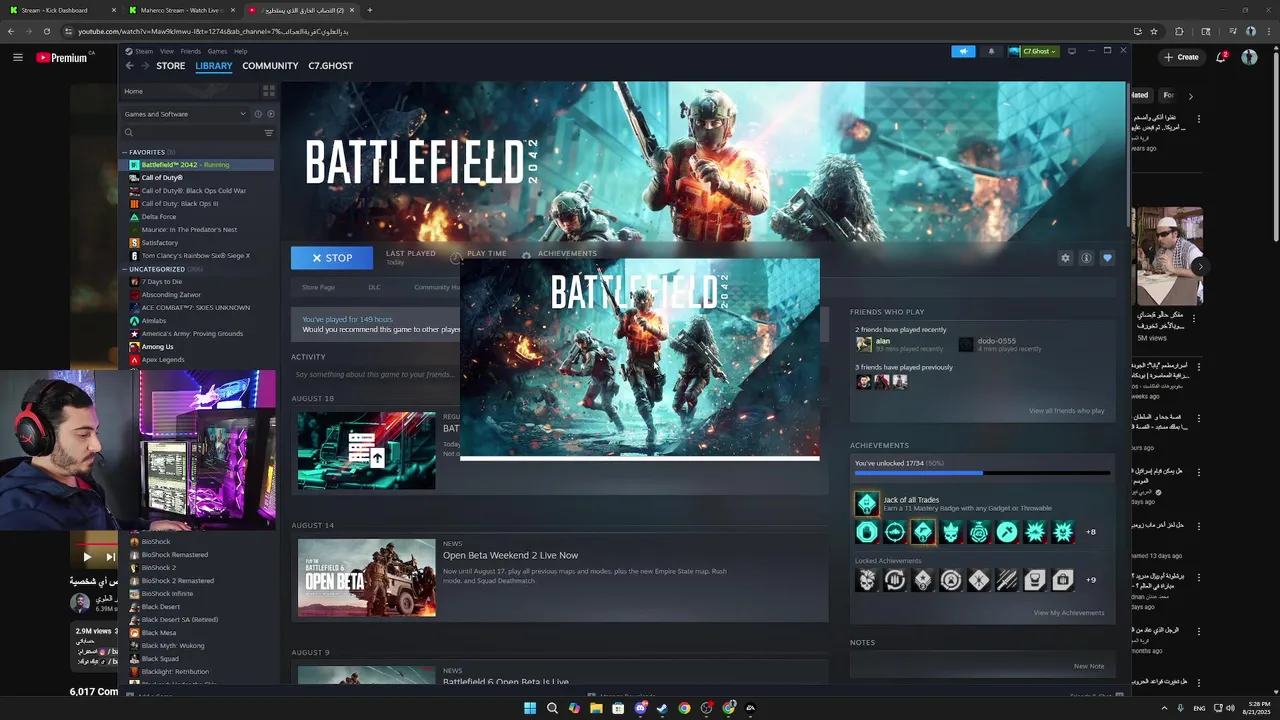The width and height of the screenshot is (1280, 720).
Task: Open Steam notifications bell
Action: click(991, 51)
